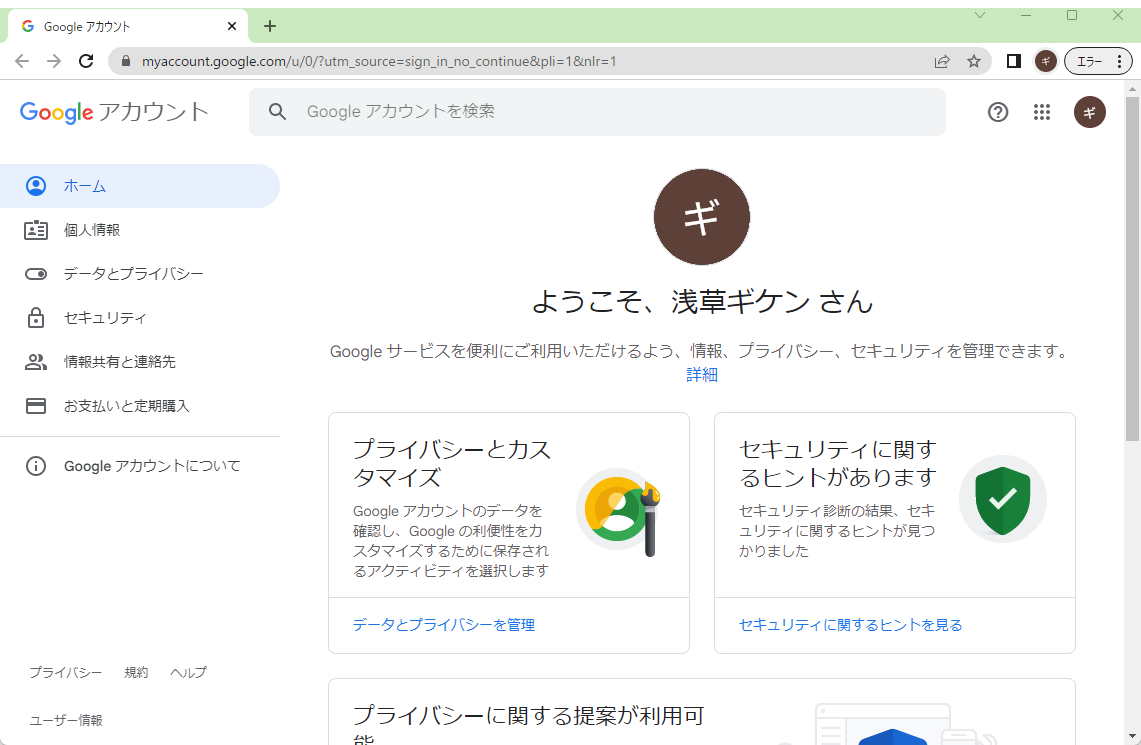This screenshot has width=1141, height=745.
Task: Click the scrollbar down arrow
Action: coord(1132,736)
